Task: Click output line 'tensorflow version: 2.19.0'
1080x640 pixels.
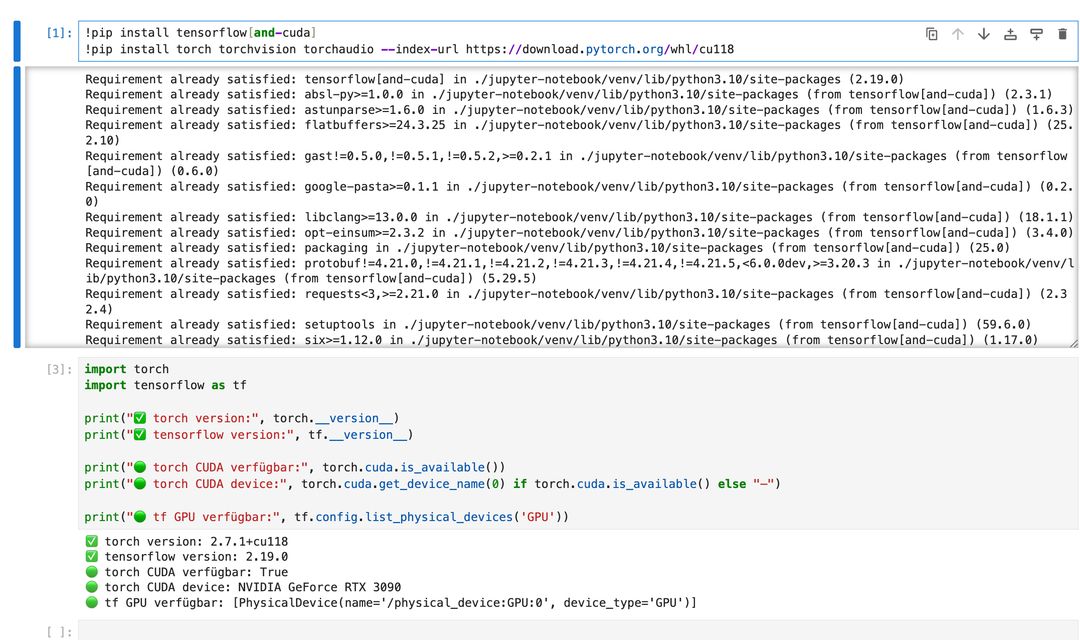Action: tap(187, 557)
